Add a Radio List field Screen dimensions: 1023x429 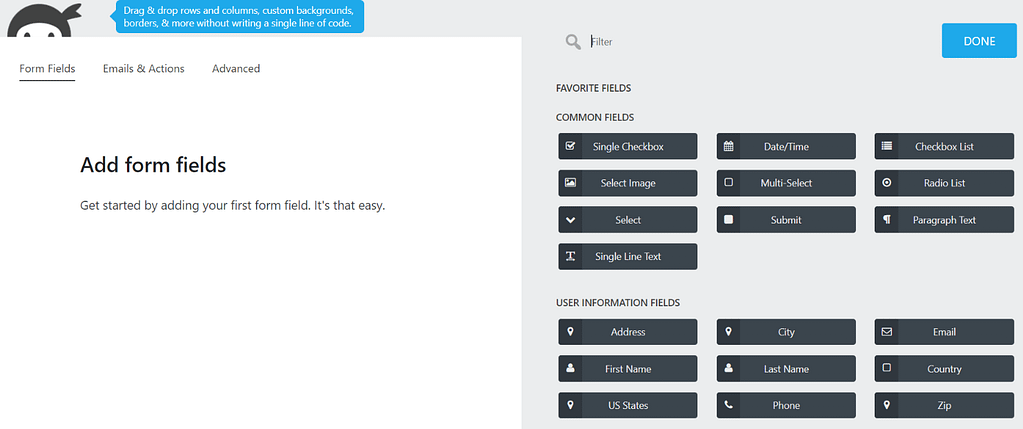point(944,183)
